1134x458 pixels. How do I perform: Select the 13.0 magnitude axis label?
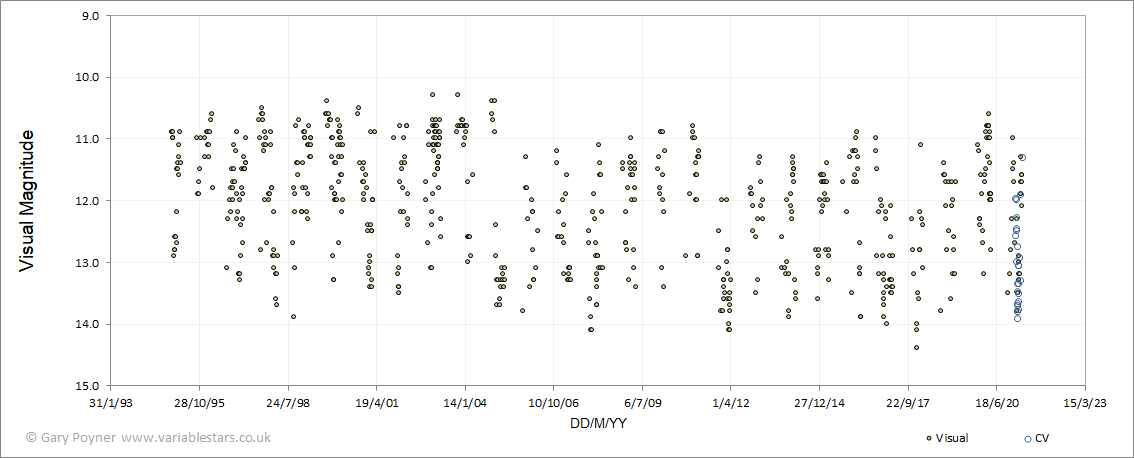coord(88,262)
